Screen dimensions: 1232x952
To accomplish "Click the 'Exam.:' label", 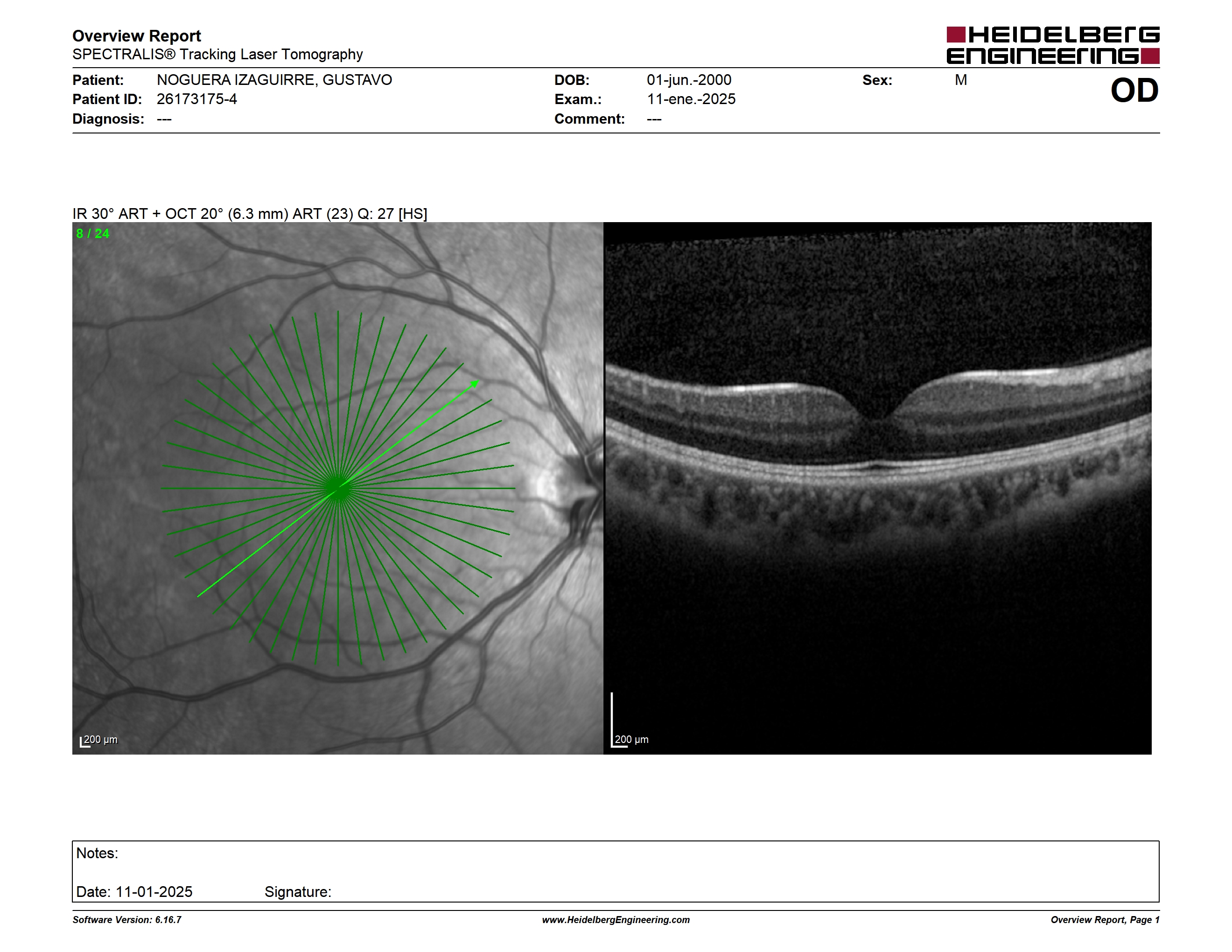I will (x=578, y=99).
